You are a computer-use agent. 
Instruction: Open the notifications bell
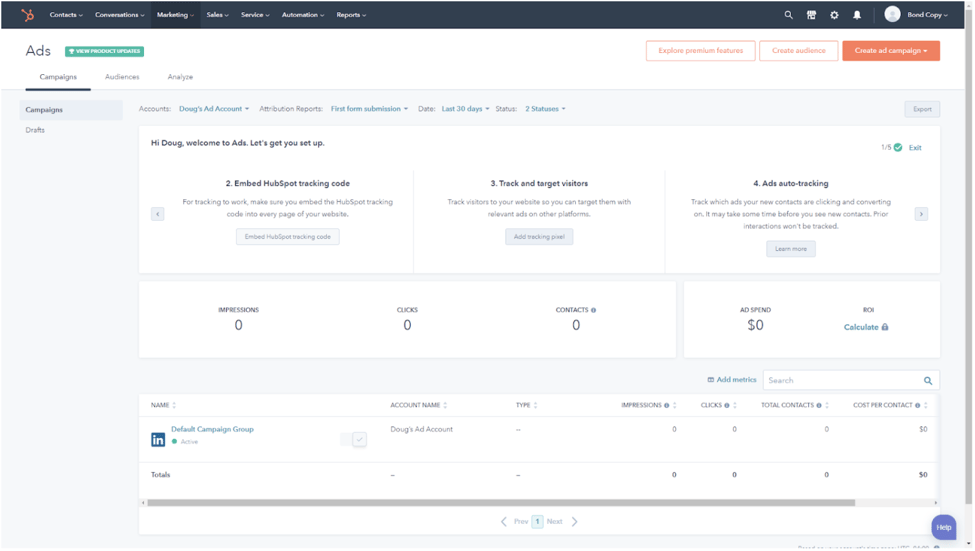tap(857, 15)
